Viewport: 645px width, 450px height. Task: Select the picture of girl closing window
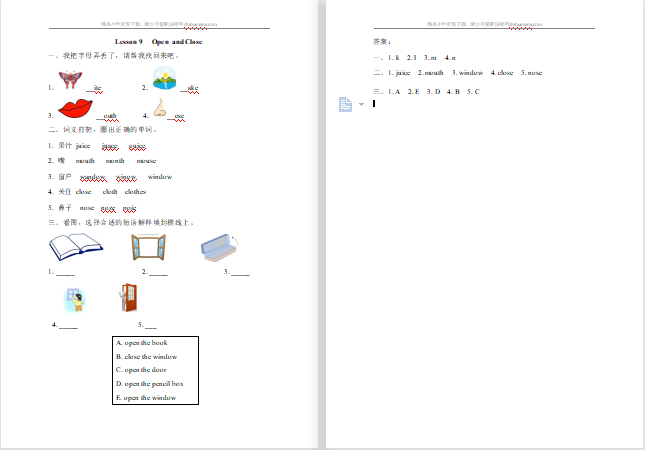[74, 299]
